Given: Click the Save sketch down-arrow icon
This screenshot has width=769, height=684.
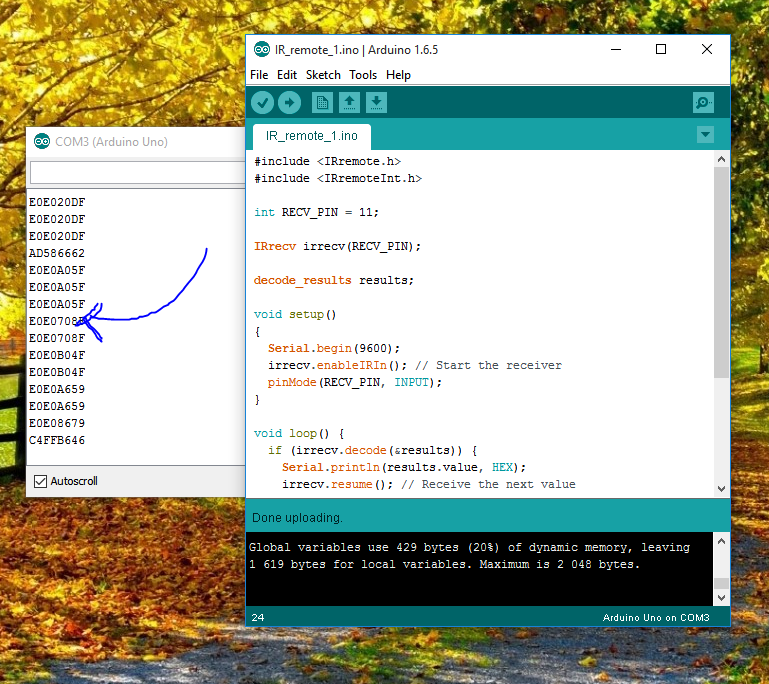Looking at the screenshot, I should click(376, 102).
